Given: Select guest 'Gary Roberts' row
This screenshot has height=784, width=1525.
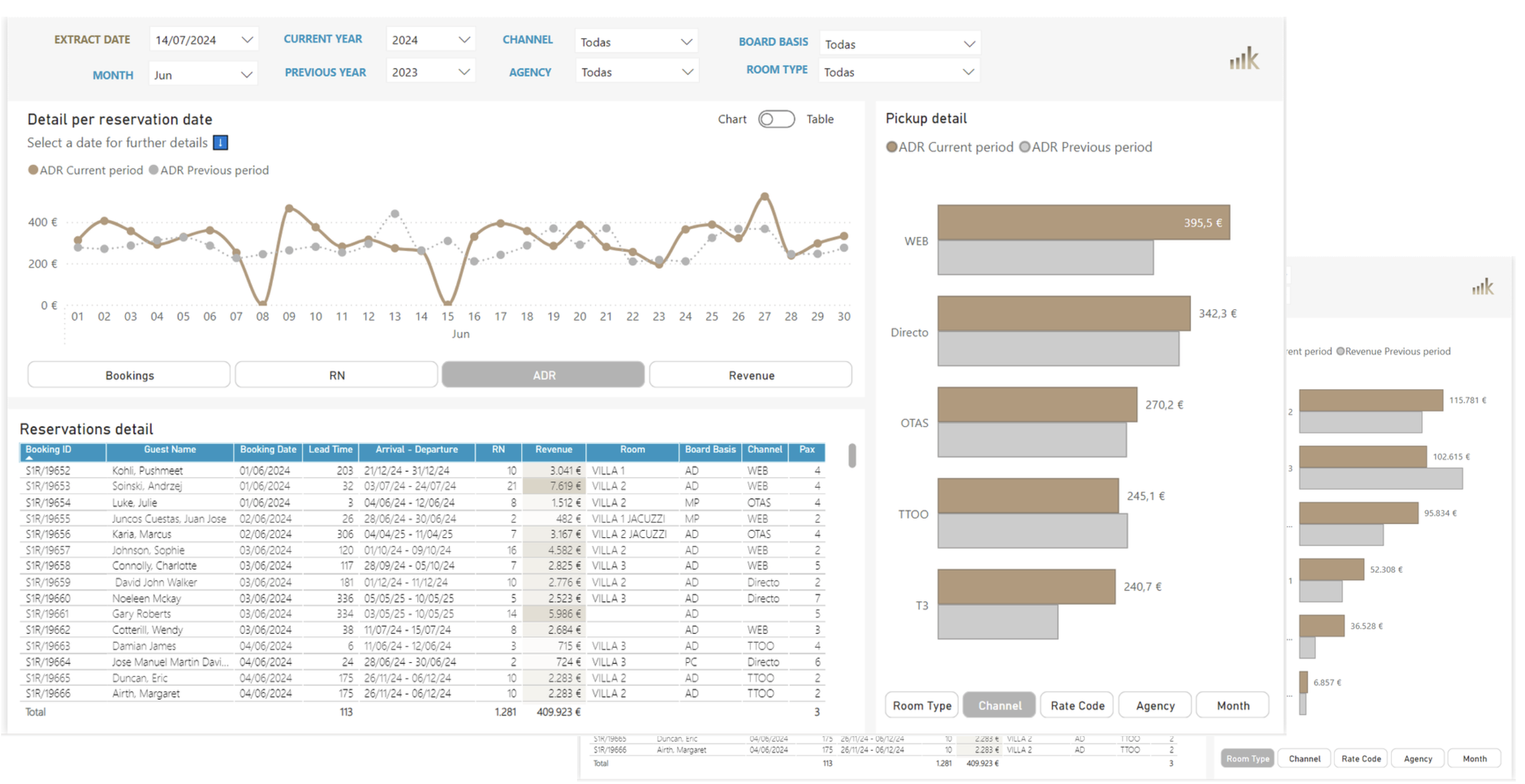Looking at the screenshot, I should 422,614.
